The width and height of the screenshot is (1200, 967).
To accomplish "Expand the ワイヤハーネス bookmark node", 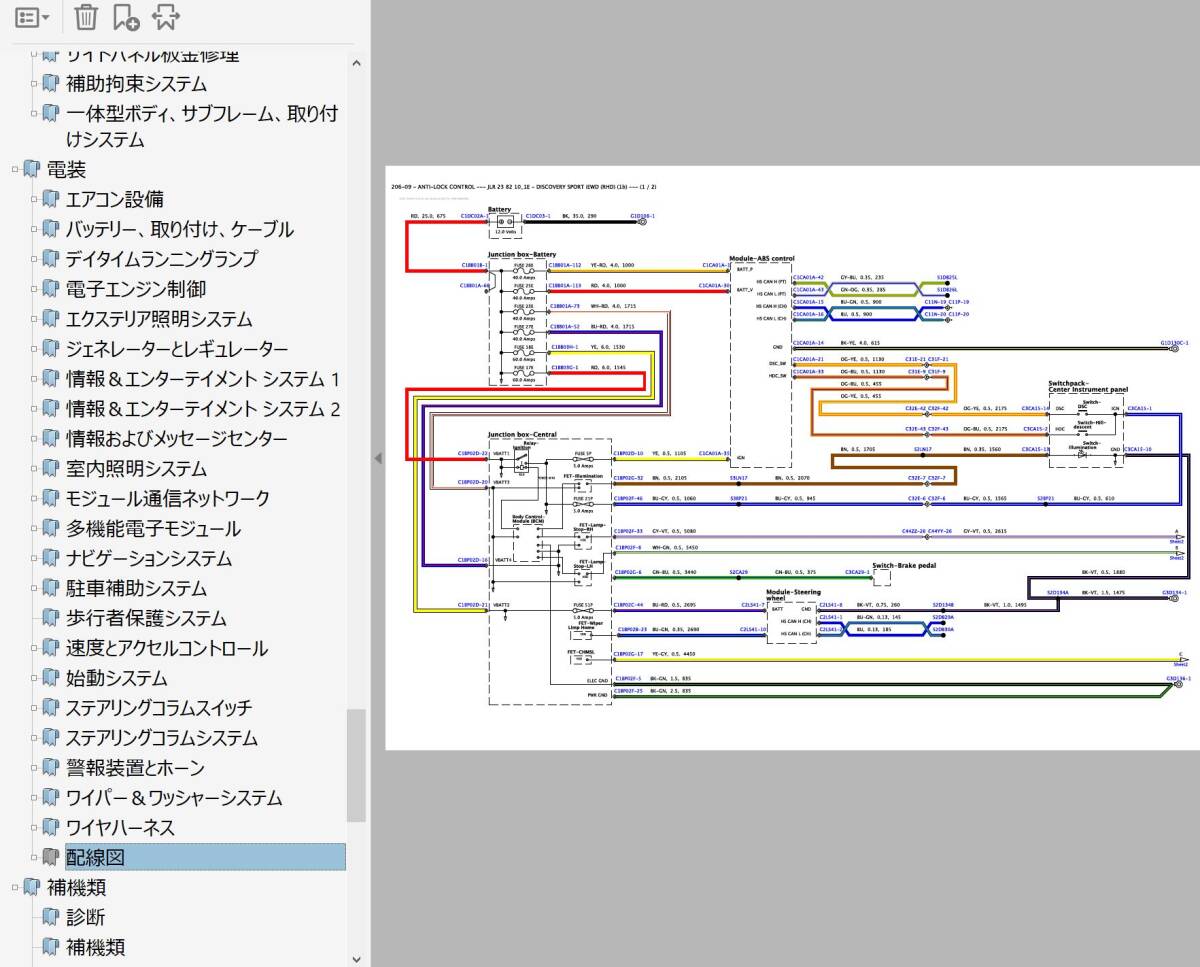I will pos(33,827).
